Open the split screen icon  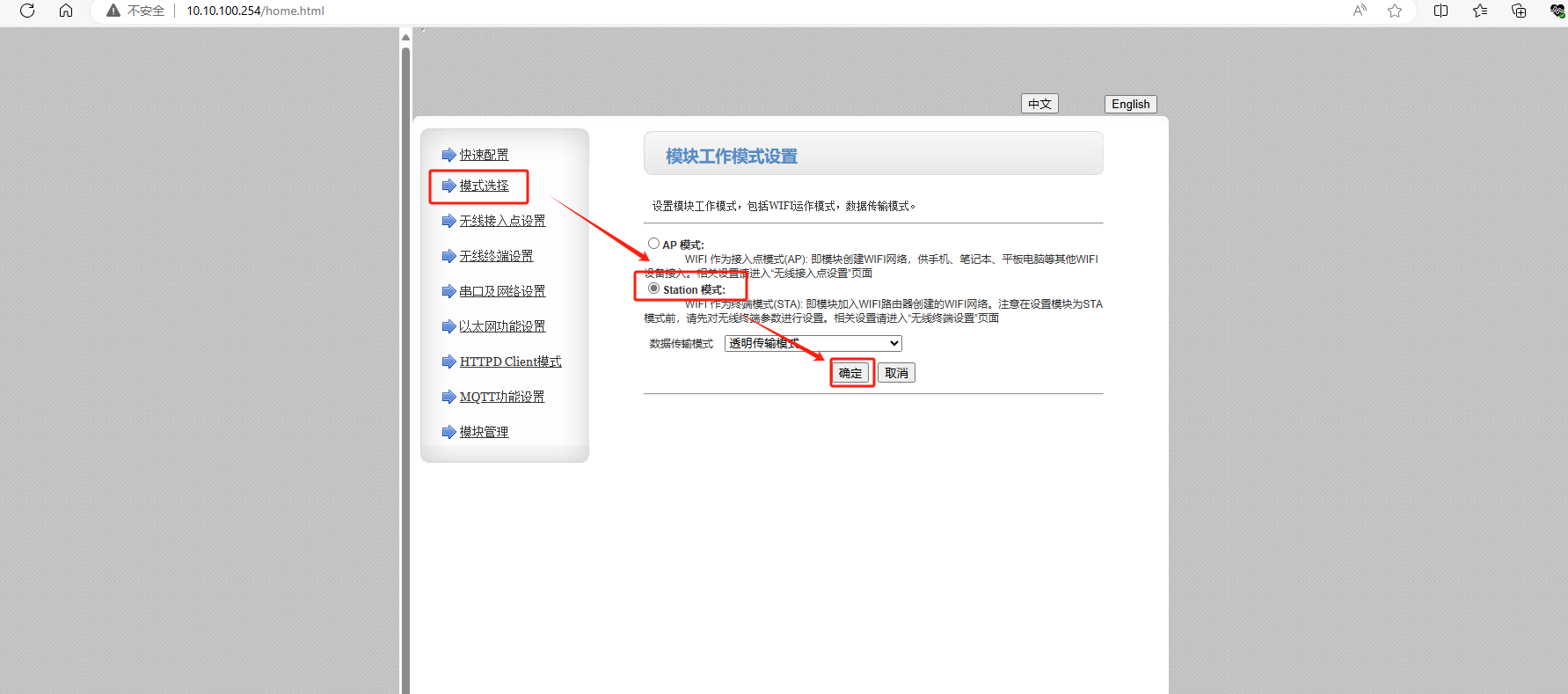[x=1440, y=11]
